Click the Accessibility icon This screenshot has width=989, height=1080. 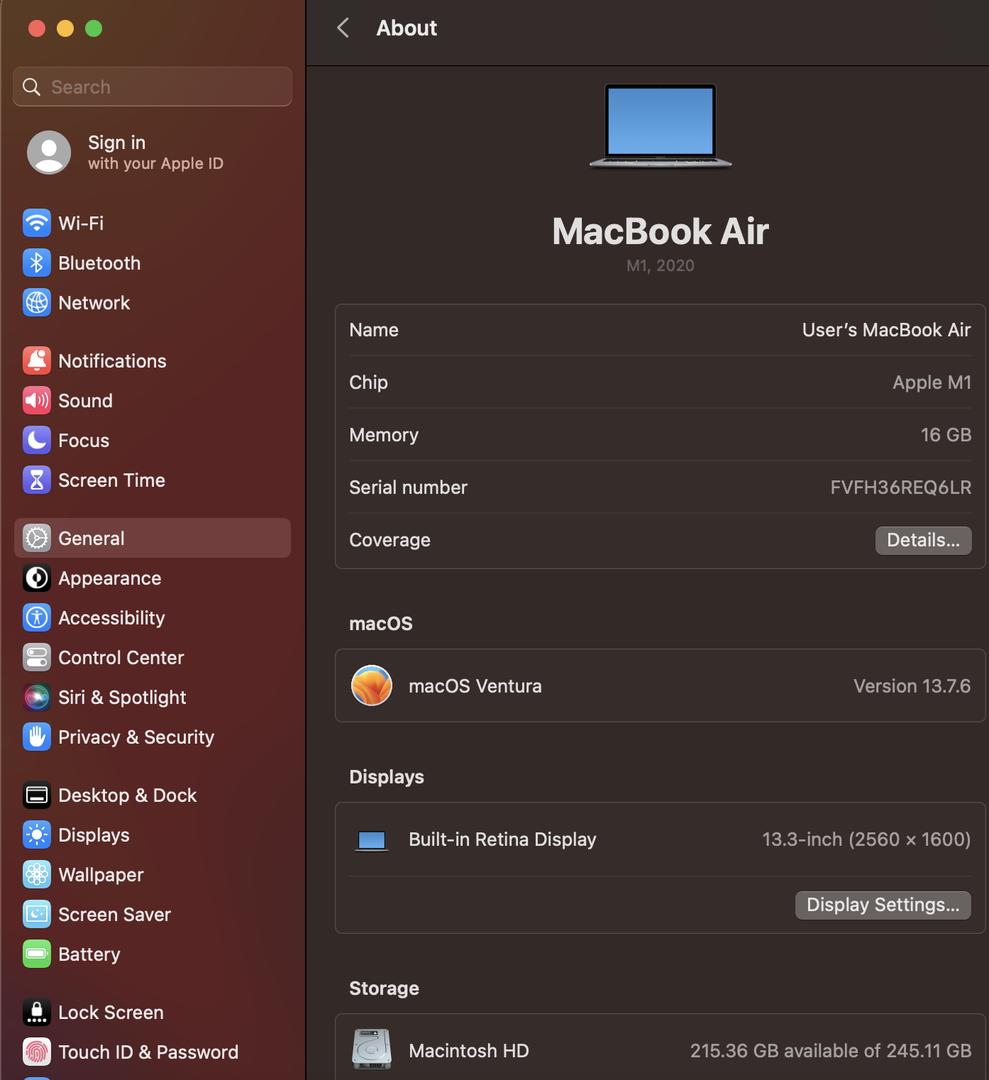[x=37, y=618]
